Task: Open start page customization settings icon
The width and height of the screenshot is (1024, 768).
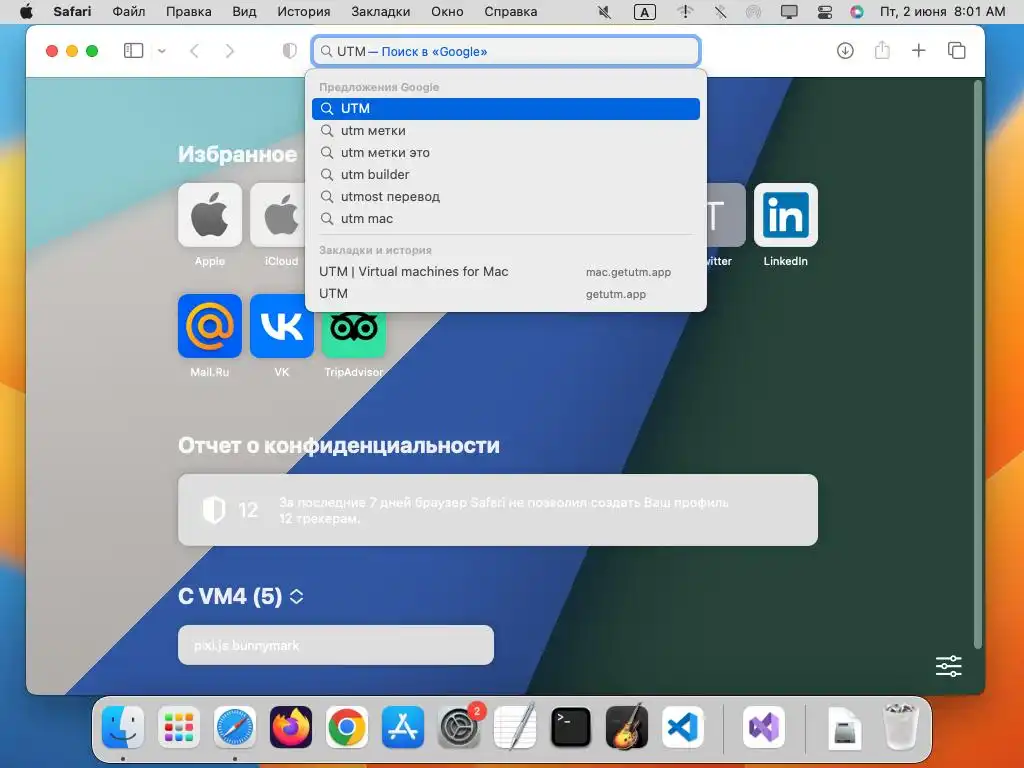Action: pyautogui.click(x=948, y=666)
